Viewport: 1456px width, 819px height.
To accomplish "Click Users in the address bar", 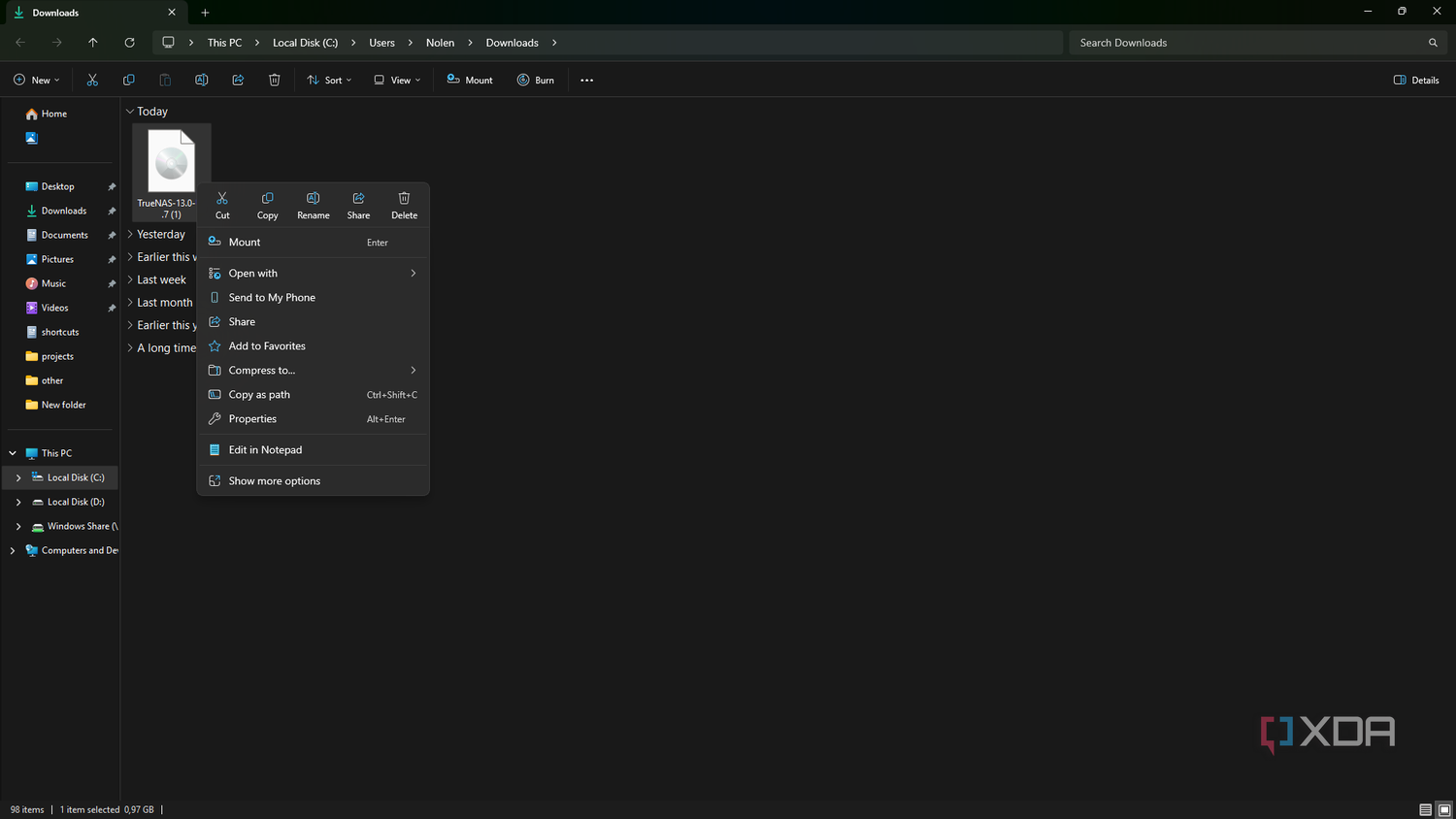I will [381, 43].
